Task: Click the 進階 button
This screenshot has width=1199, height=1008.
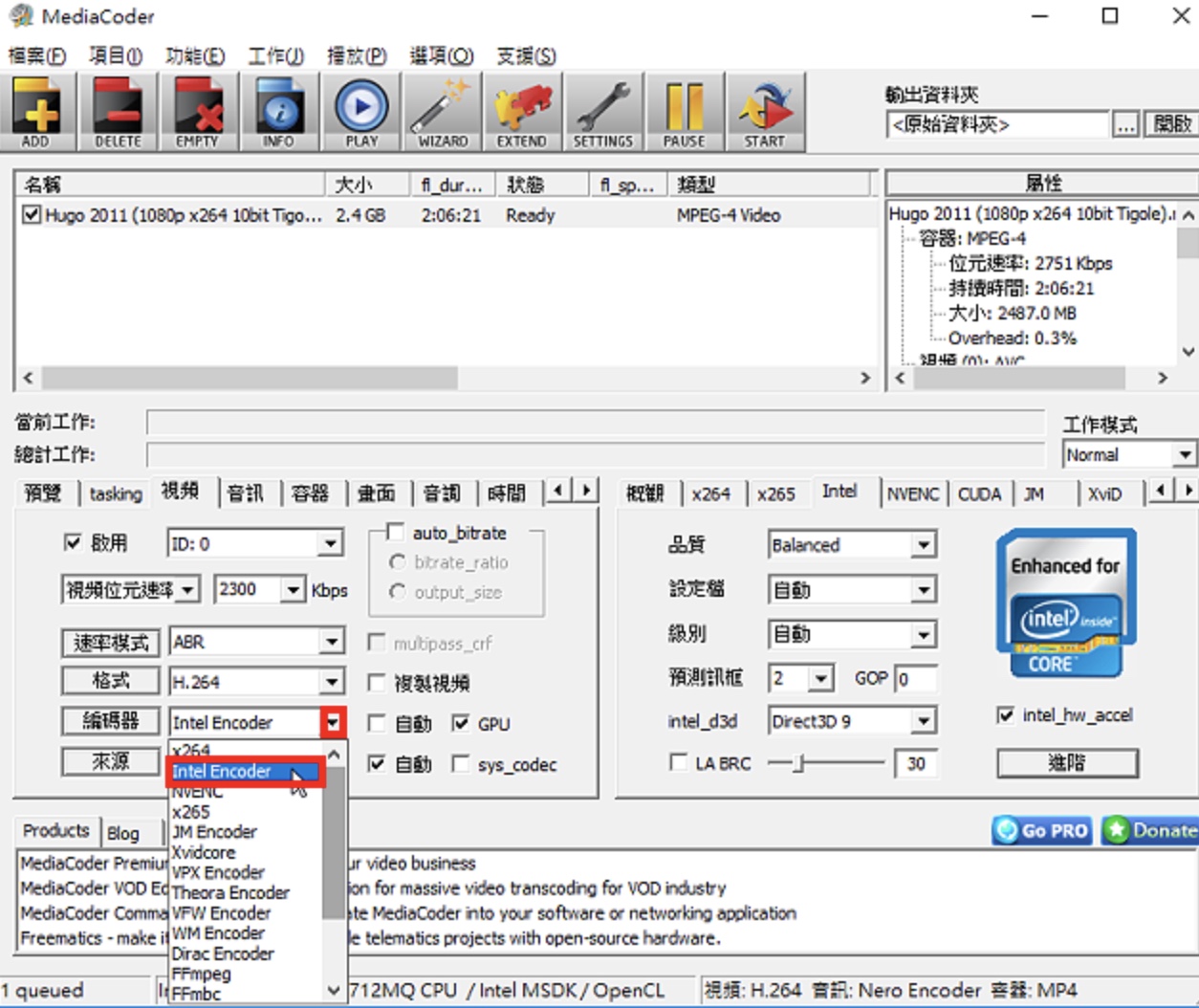Action: pos(1067,762)
